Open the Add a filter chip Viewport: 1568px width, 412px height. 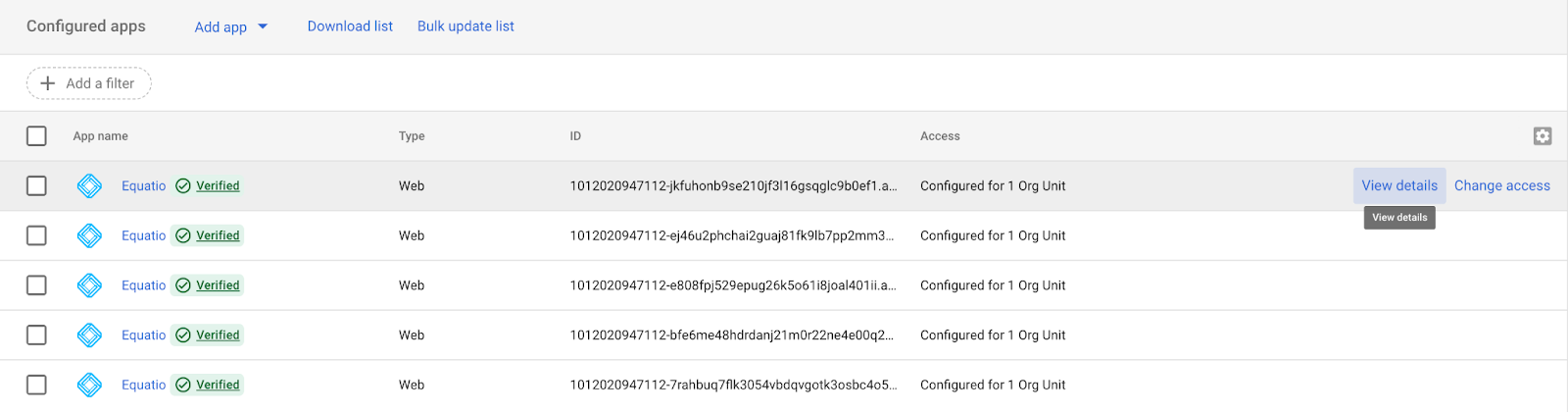coord(89,83)
